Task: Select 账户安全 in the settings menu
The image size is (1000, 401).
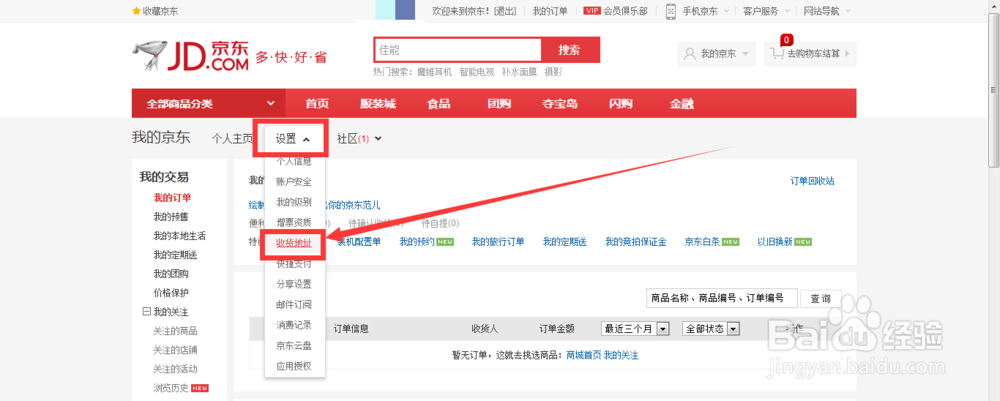Action: tap(293, 182)
